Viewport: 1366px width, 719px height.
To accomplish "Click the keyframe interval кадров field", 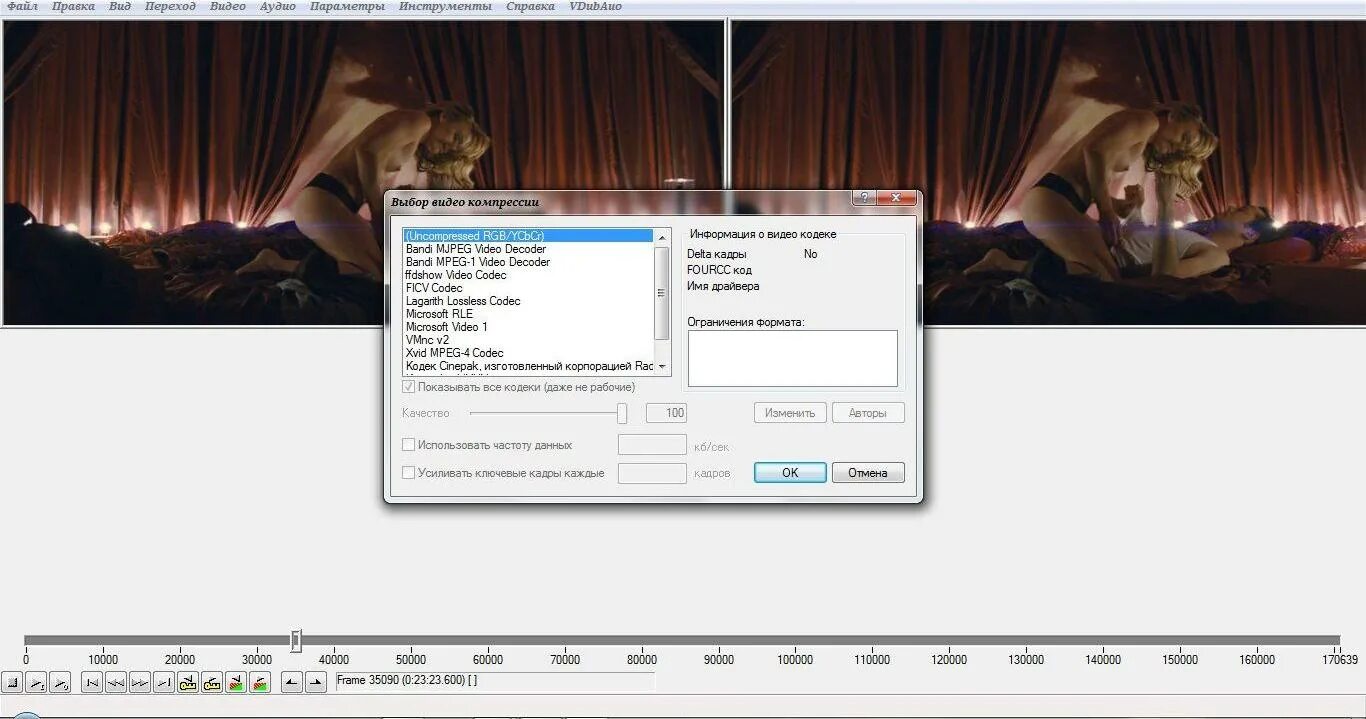I will (x=652, y=473).
